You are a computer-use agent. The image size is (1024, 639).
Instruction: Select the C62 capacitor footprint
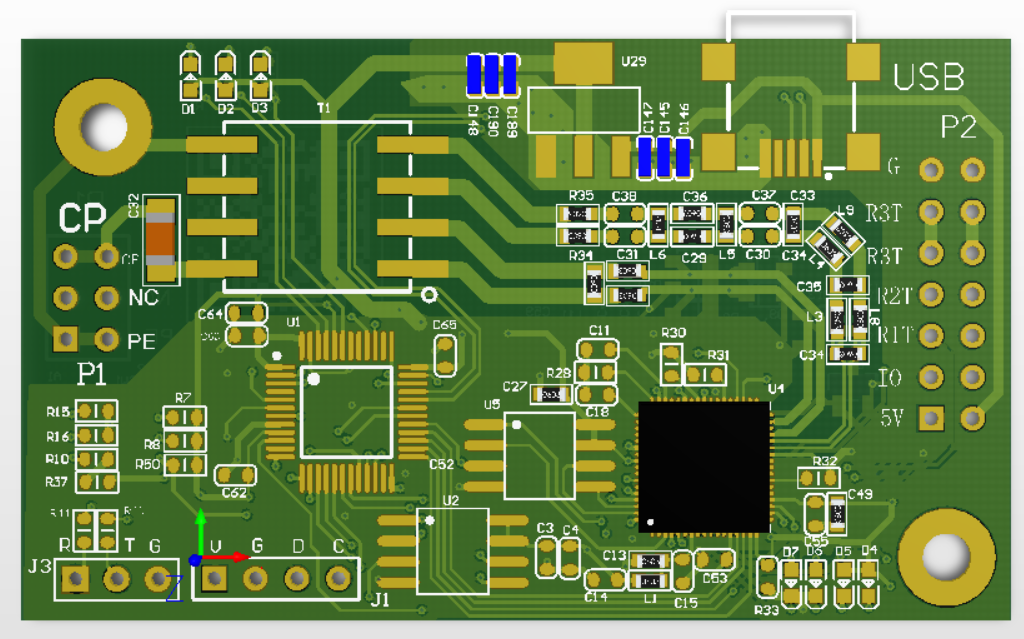click(235, 475)
